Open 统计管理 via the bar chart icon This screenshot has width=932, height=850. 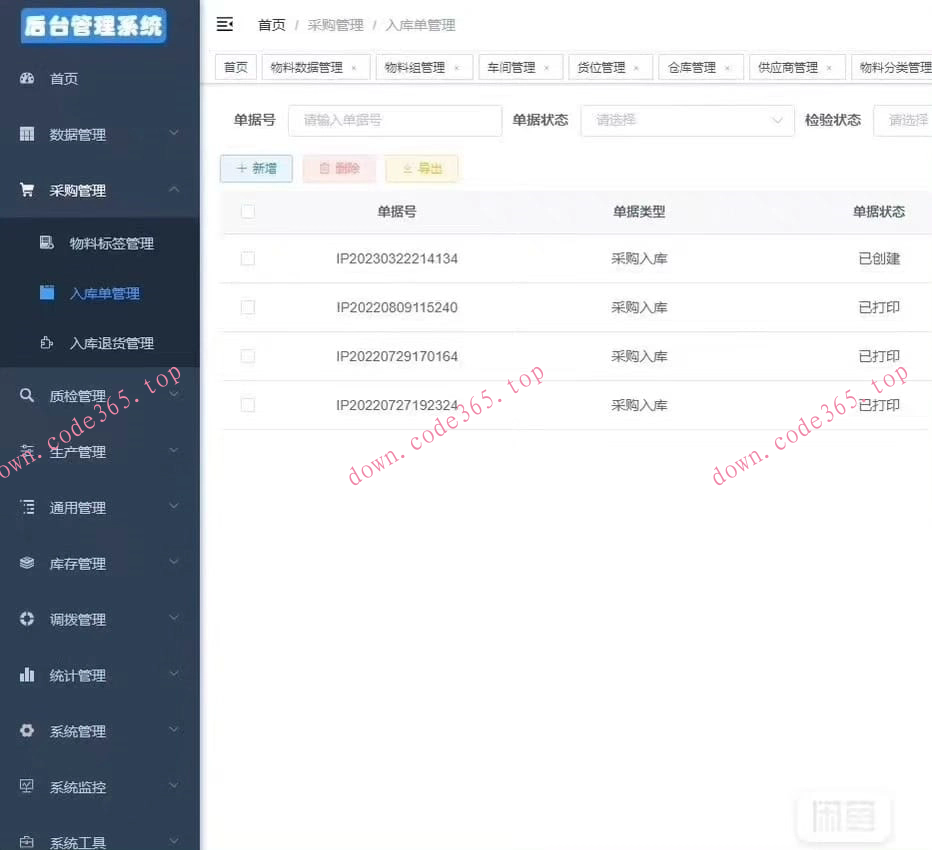(25, 675)
